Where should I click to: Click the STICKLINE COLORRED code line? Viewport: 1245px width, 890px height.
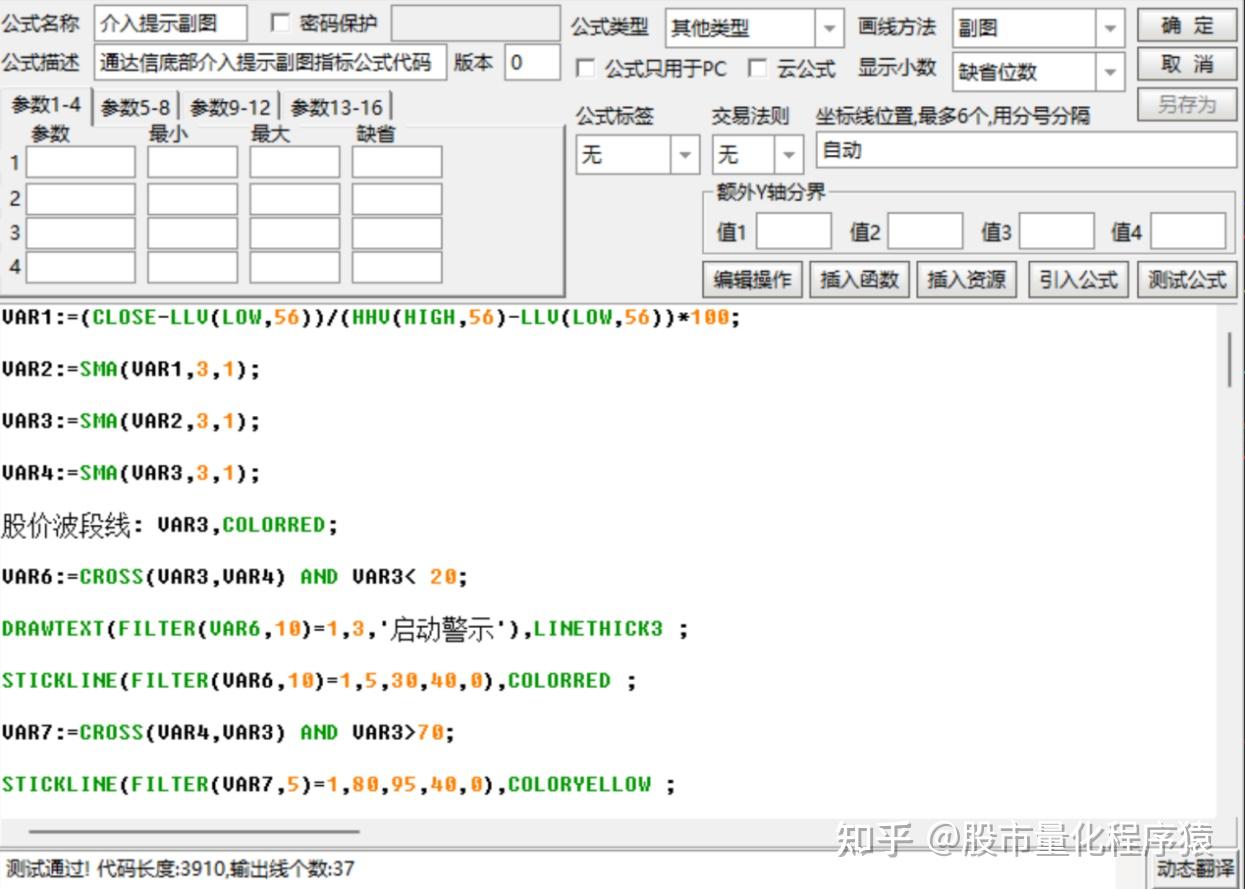click(x=319, y=681)
